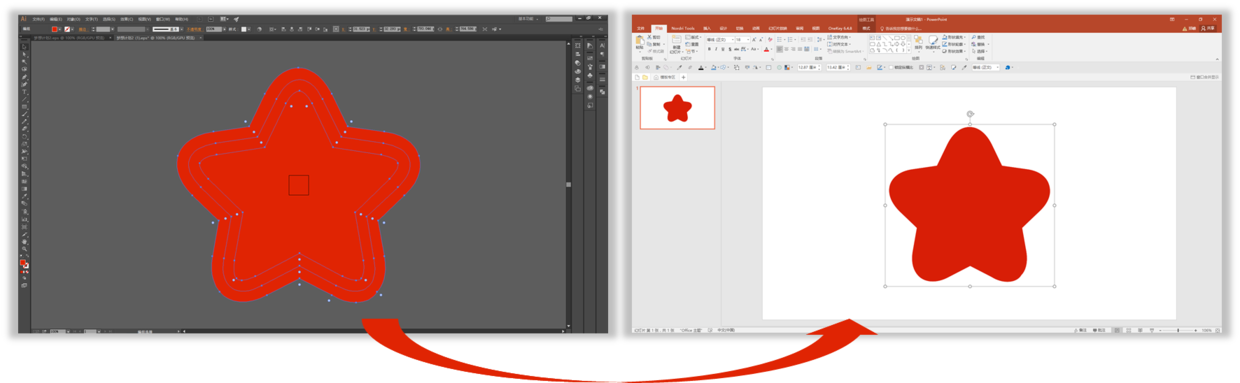
Task: Click the 共享 share button in PowerPoint
Action: click(1209, 28)
